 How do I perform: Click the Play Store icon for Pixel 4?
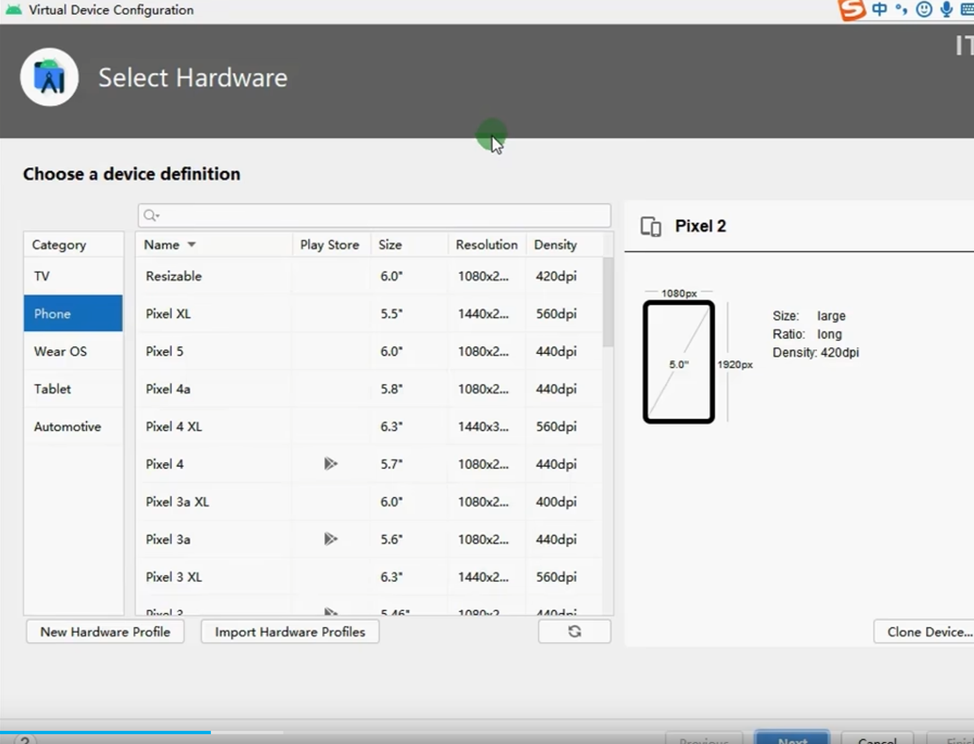pyautogui.click(x=330, y=464)
